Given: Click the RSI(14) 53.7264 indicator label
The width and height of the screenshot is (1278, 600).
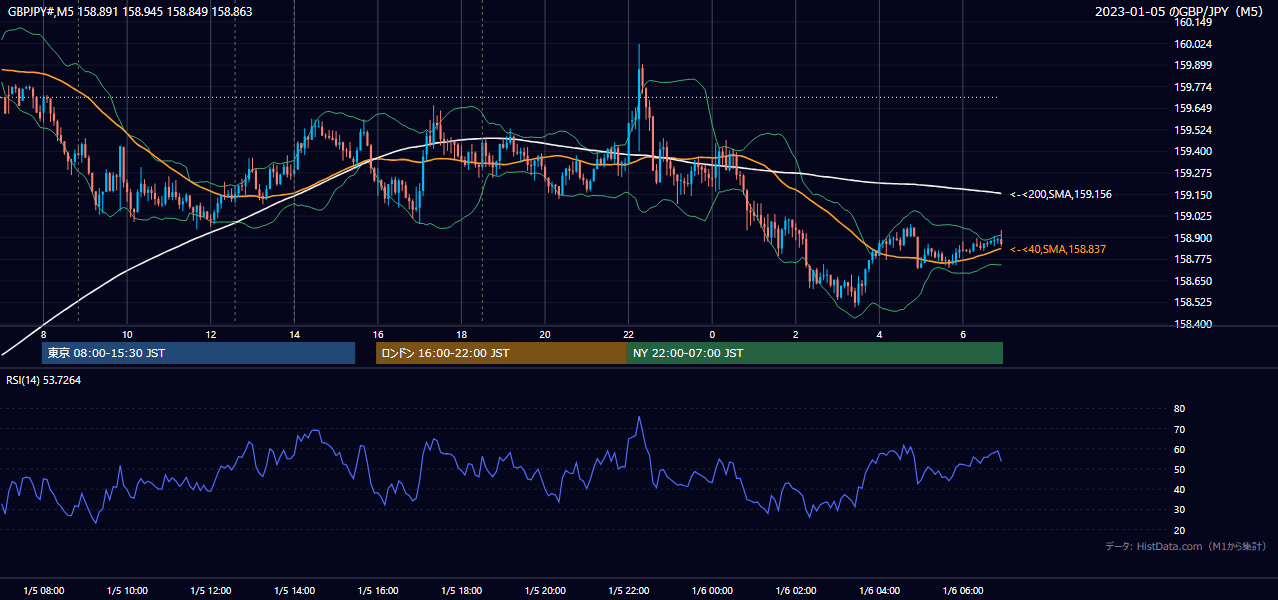Looking at the screenshot, I should point(44,380).
